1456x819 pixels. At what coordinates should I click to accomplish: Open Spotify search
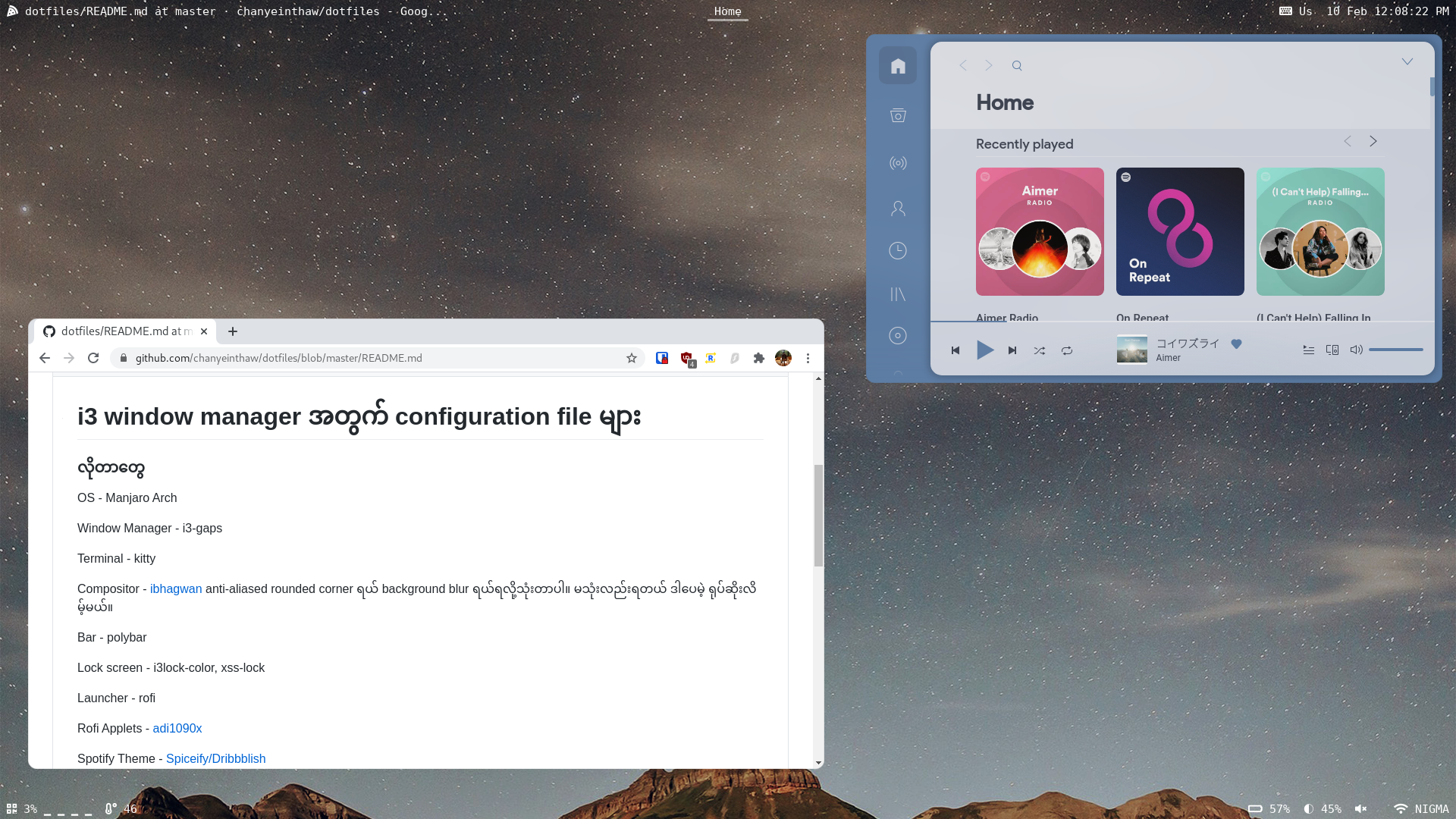pyautogui.click(x=1017, y=66)
